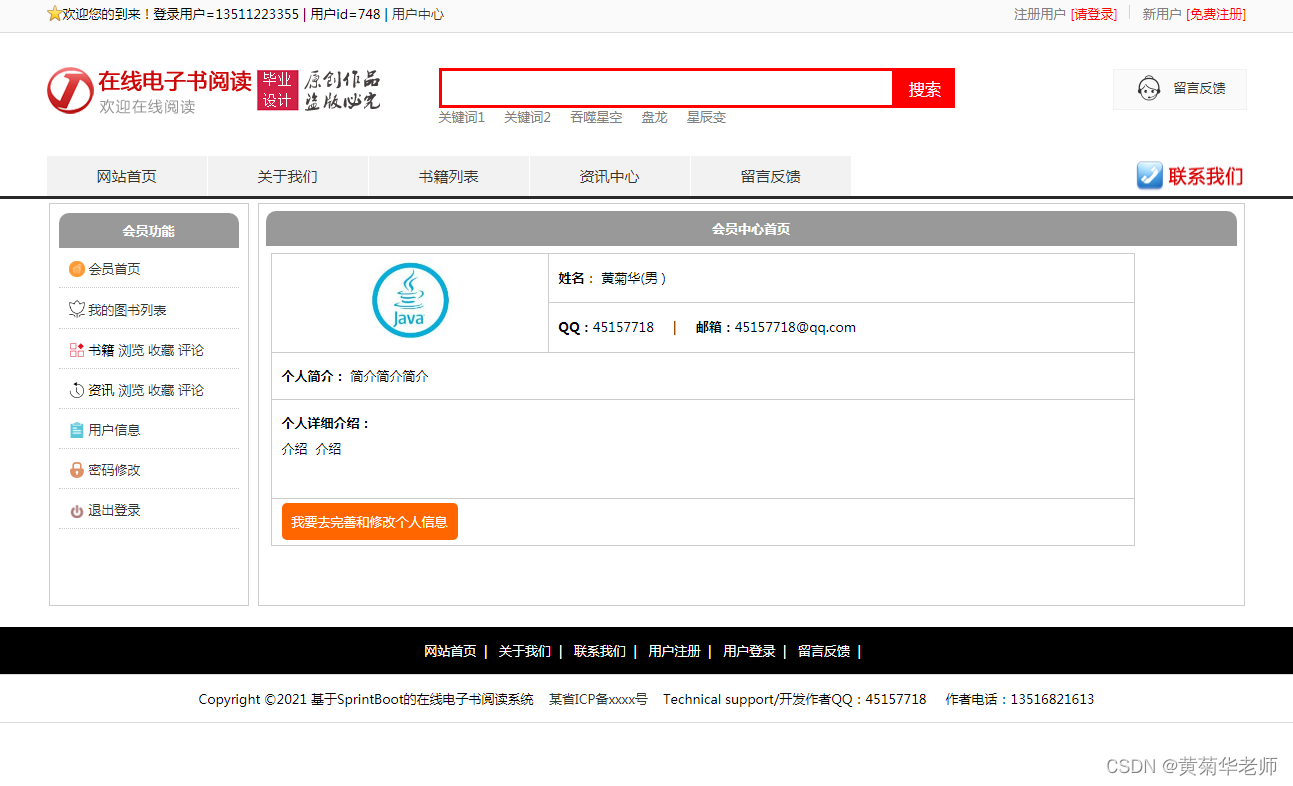This screenshot has height=786, width=1293.
Task: Open the 免费注册 registration link
Action: (1219, 15)
